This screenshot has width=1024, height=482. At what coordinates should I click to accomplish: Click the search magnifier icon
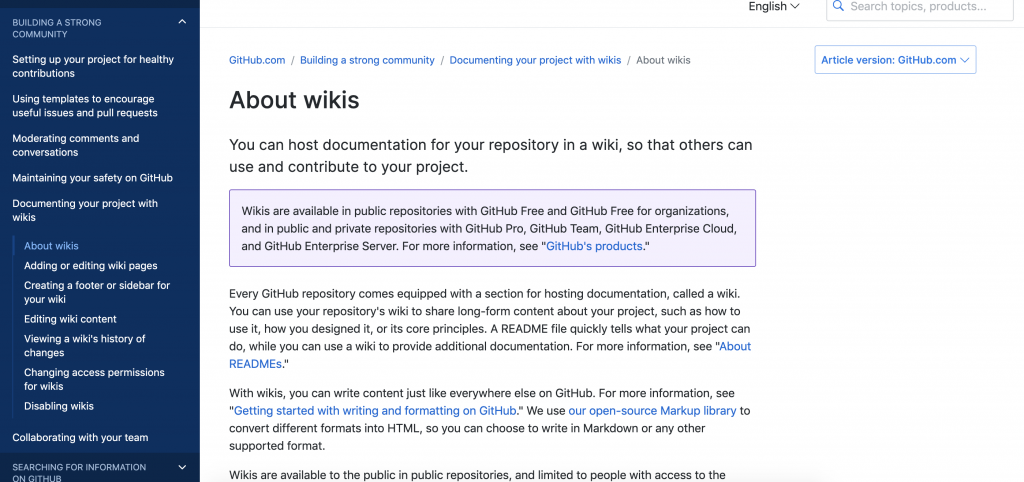(x=838, y=7)
